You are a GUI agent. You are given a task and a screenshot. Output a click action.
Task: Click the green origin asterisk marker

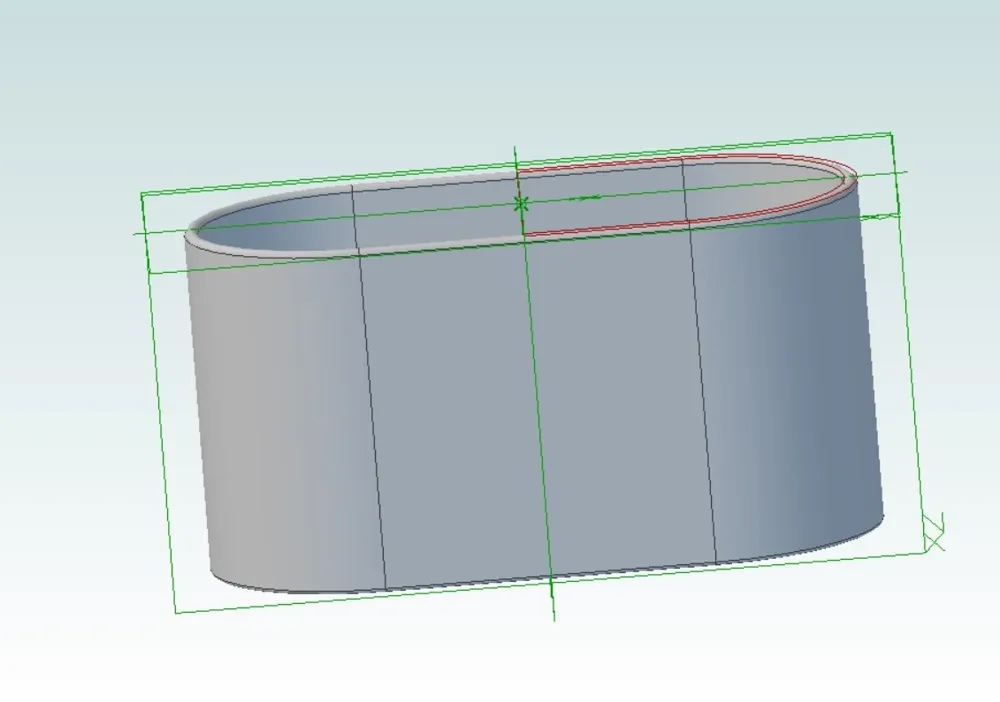pos(521,204)
